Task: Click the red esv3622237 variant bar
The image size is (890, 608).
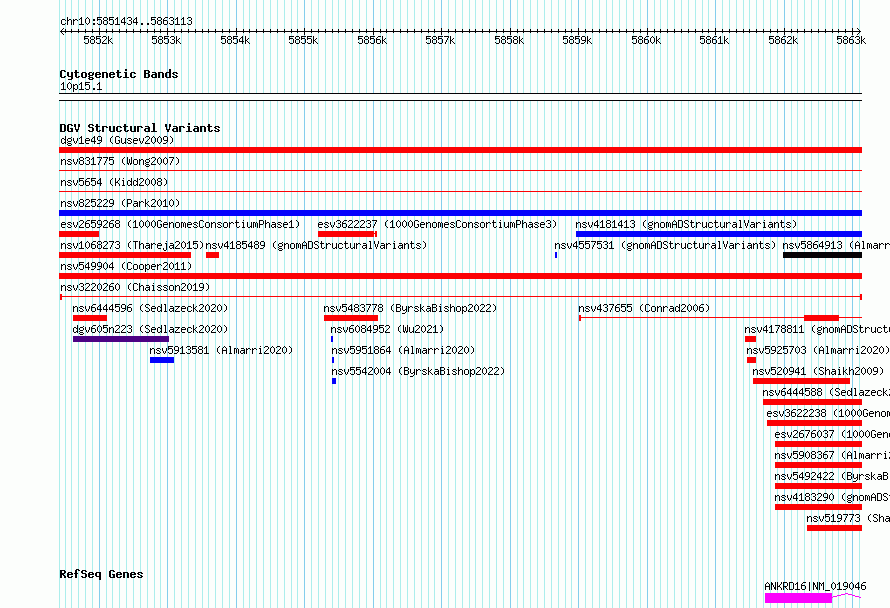Action: [347, 234]
